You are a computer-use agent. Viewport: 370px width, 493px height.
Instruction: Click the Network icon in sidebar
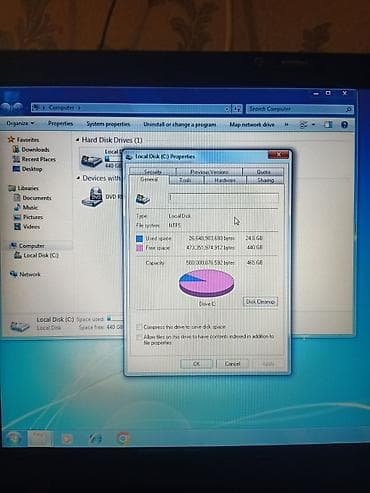click(14, 274)
